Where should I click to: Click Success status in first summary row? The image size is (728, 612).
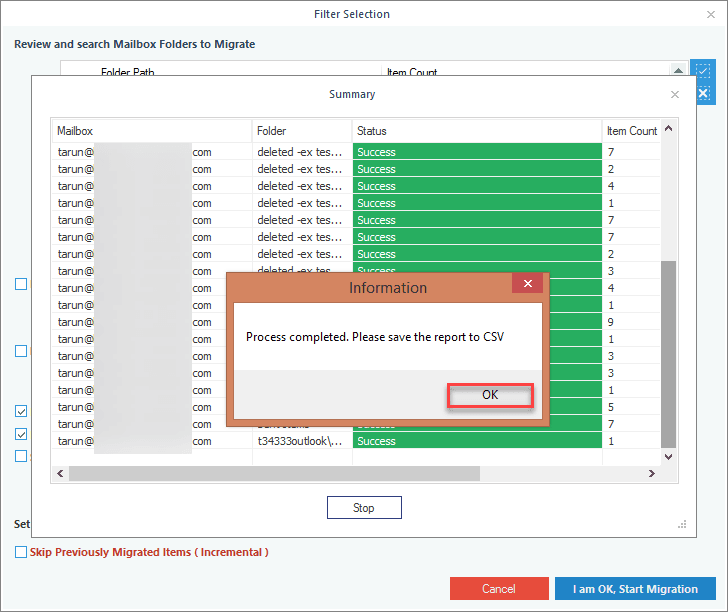click(477, 152)
